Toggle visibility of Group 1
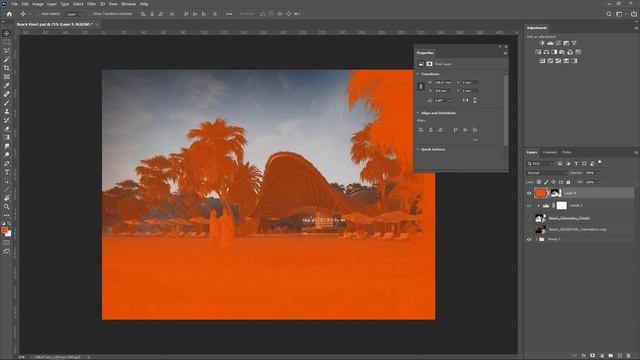The height and width of the screenshot is (360, 640). point(529,239)
